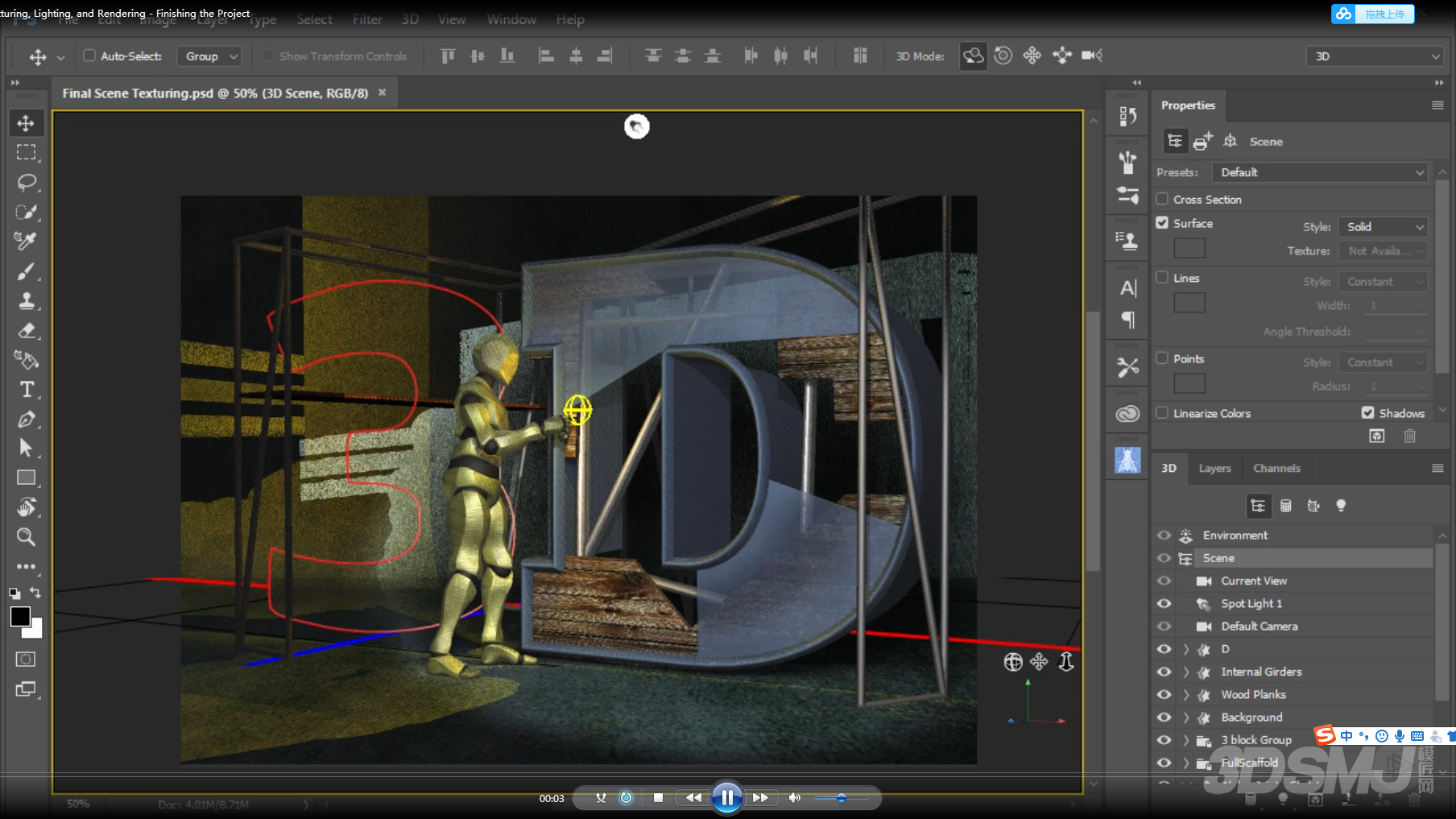Select the Rectangular Marquee tool
This screenshot has height=819, width=1456.
click(26, 152)
